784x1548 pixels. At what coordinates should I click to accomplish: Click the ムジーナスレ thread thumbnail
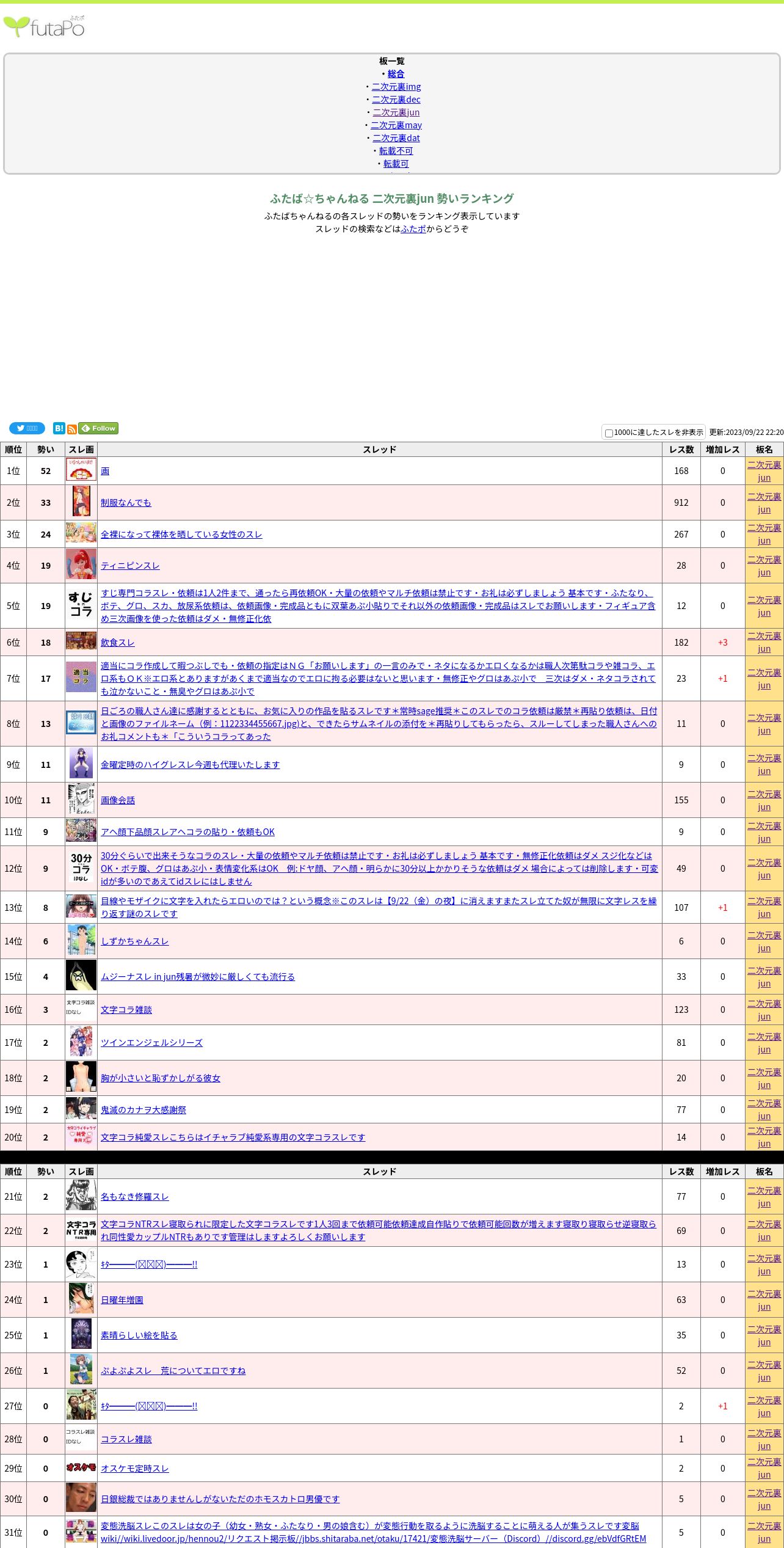(81, 976)
